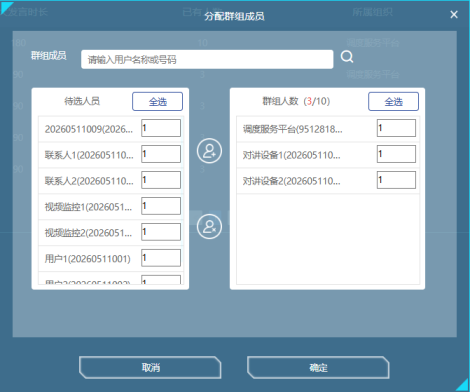The height and width of the screenshot is (392, 470).
Task: Select candidate 联系人1(202605110...
Action: [x=89, y=155]
